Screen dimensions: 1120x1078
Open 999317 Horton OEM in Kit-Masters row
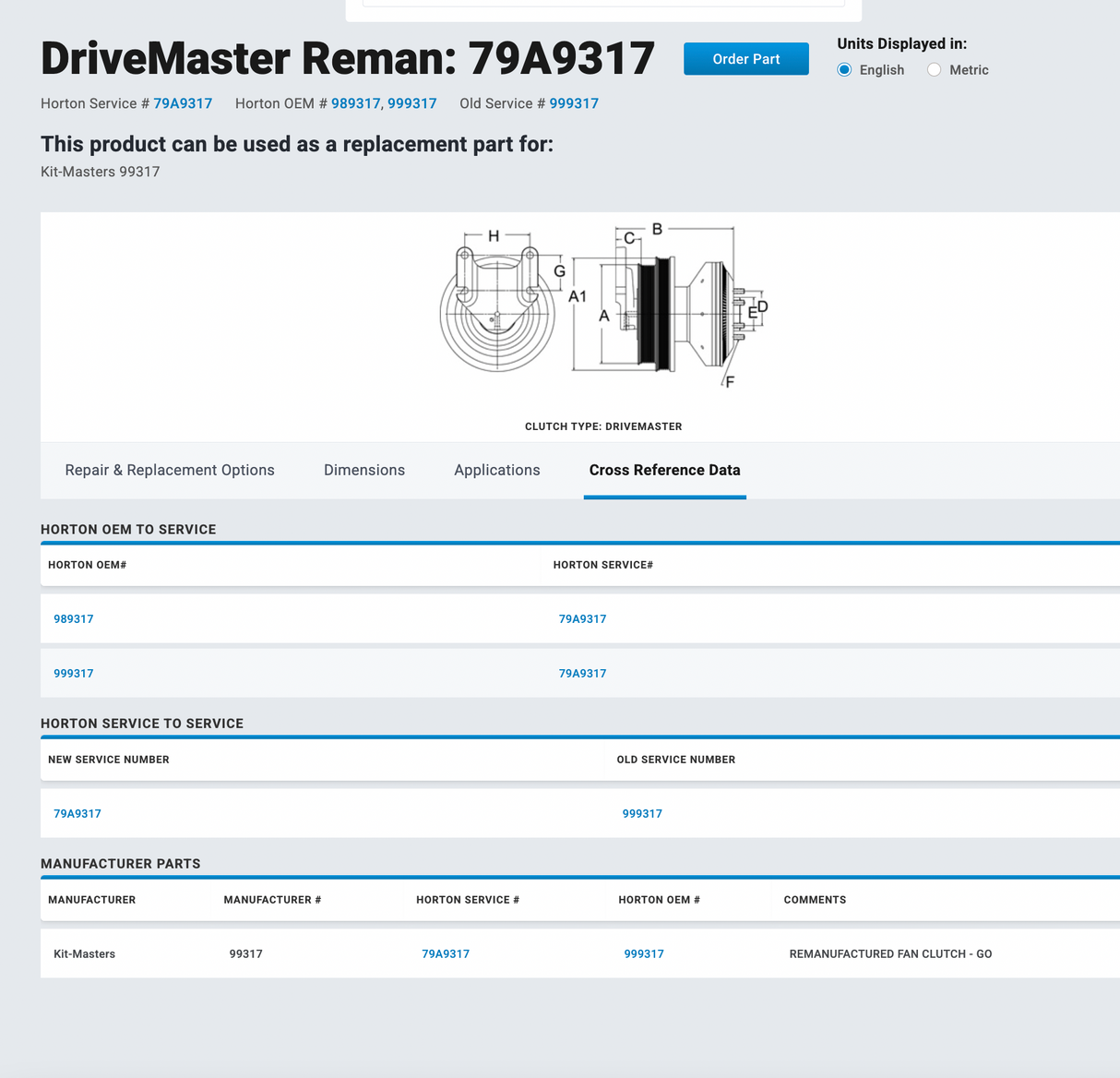point(644,954)
